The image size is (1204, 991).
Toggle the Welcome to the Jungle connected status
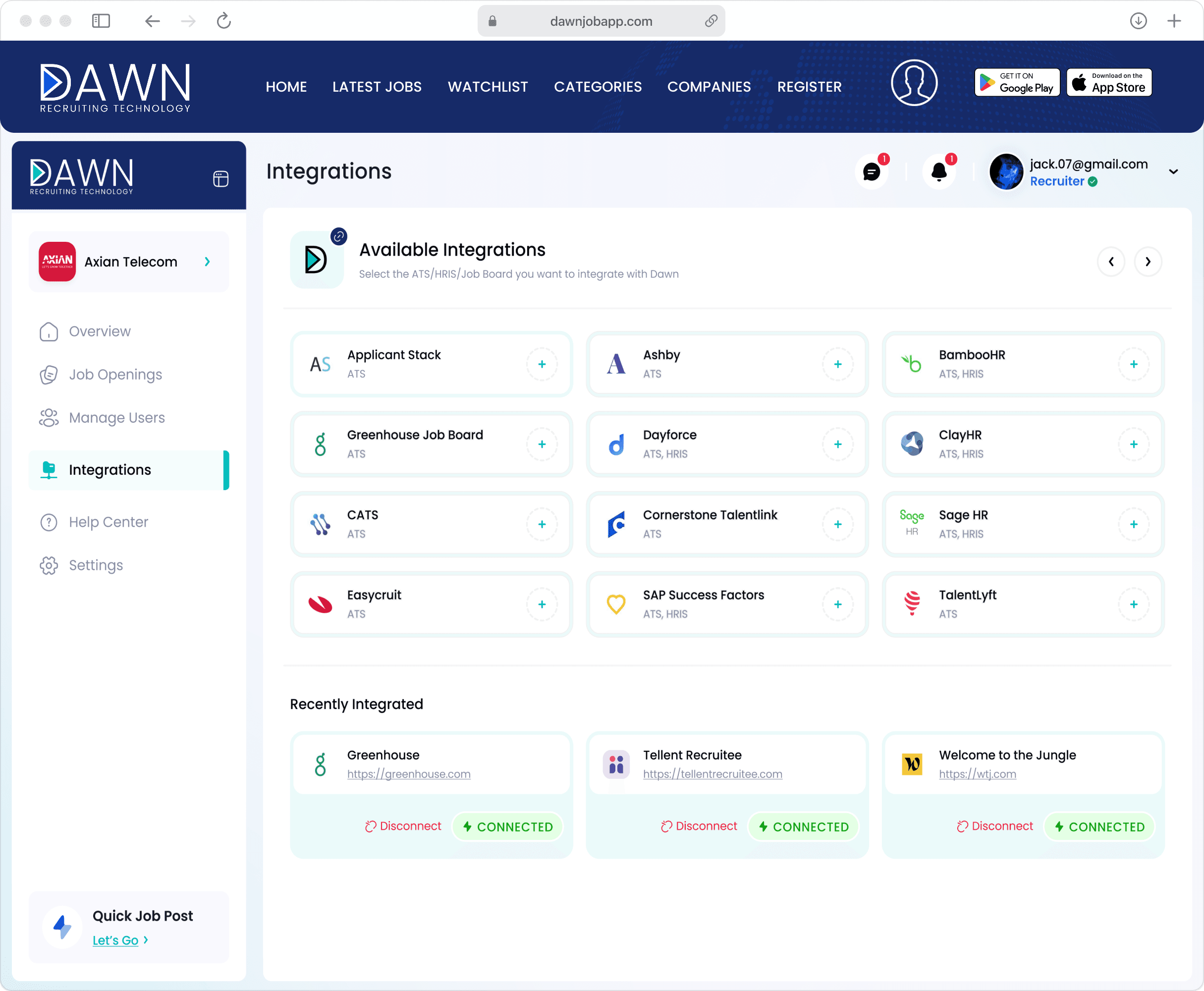[1098, 826]
